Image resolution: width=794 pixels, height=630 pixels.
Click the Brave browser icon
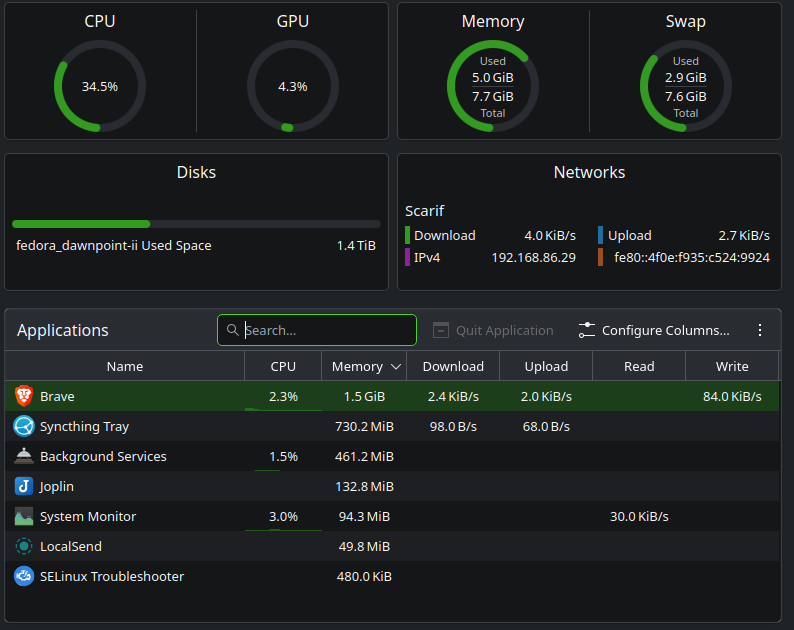[x=24, y=396]
